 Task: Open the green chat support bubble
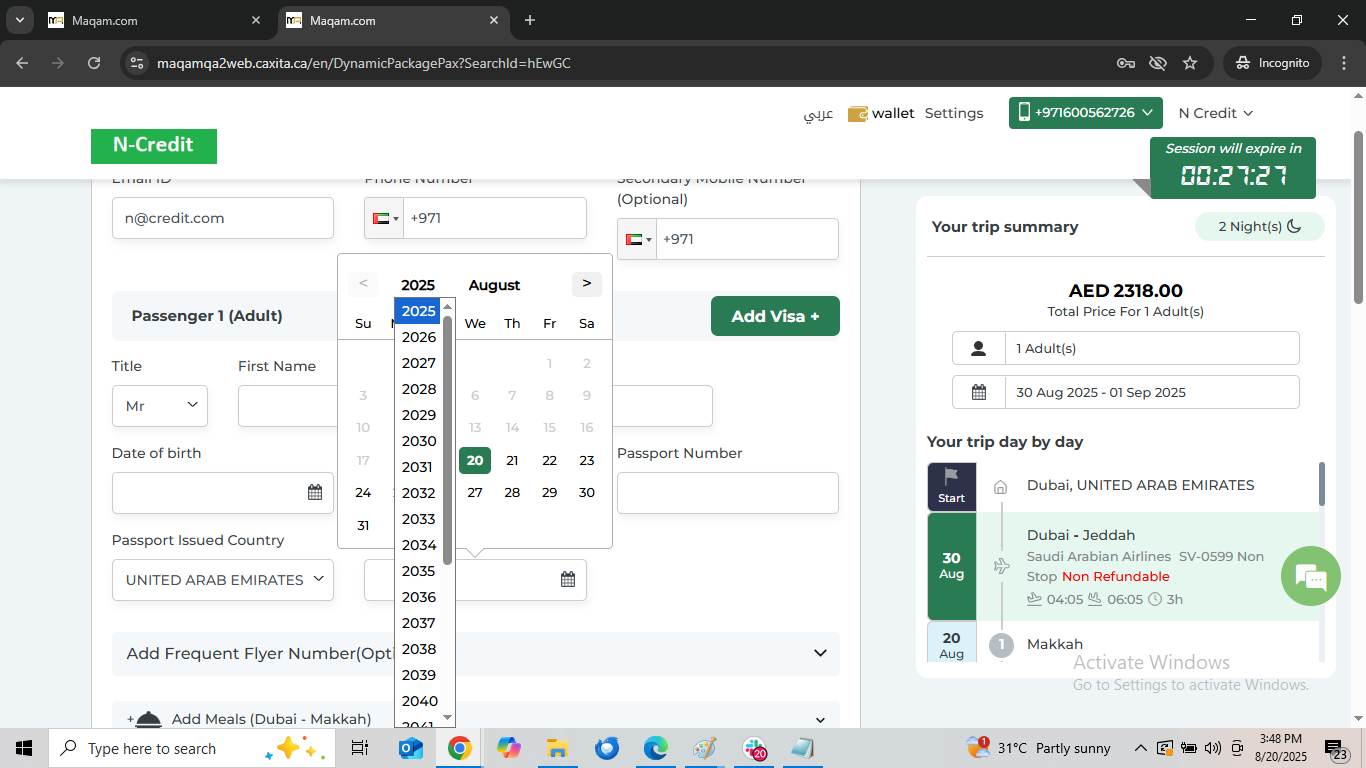point(1310,576)
